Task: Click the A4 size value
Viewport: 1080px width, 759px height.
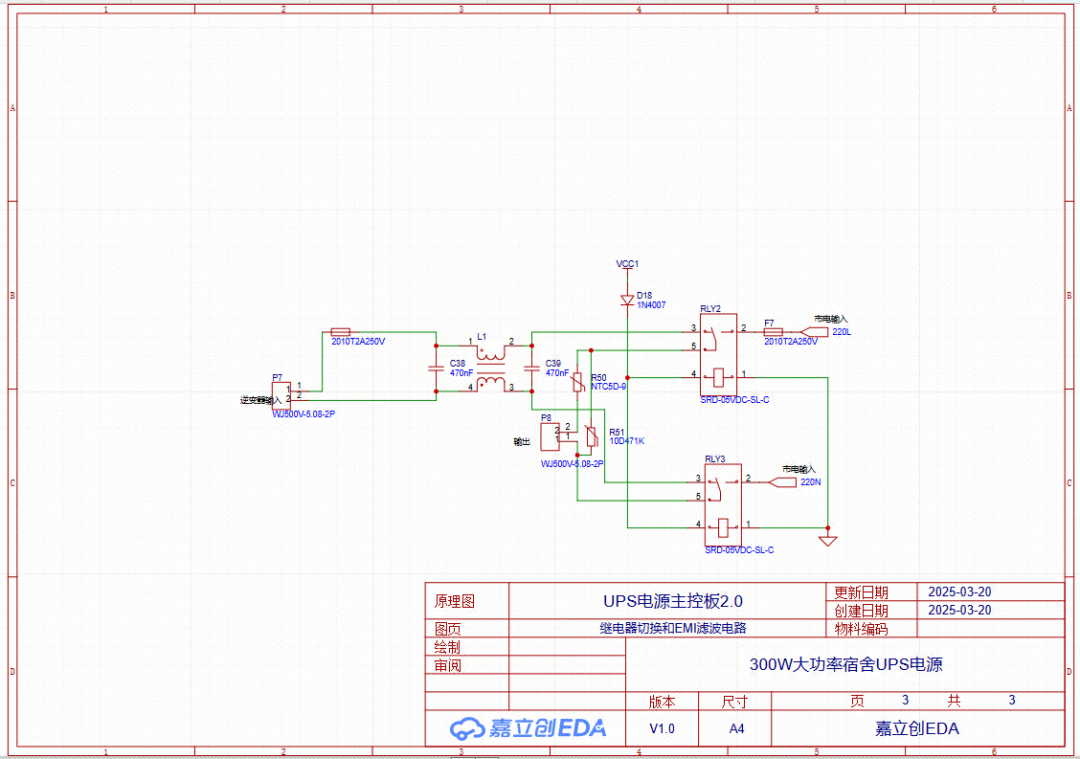Action: 736,729
